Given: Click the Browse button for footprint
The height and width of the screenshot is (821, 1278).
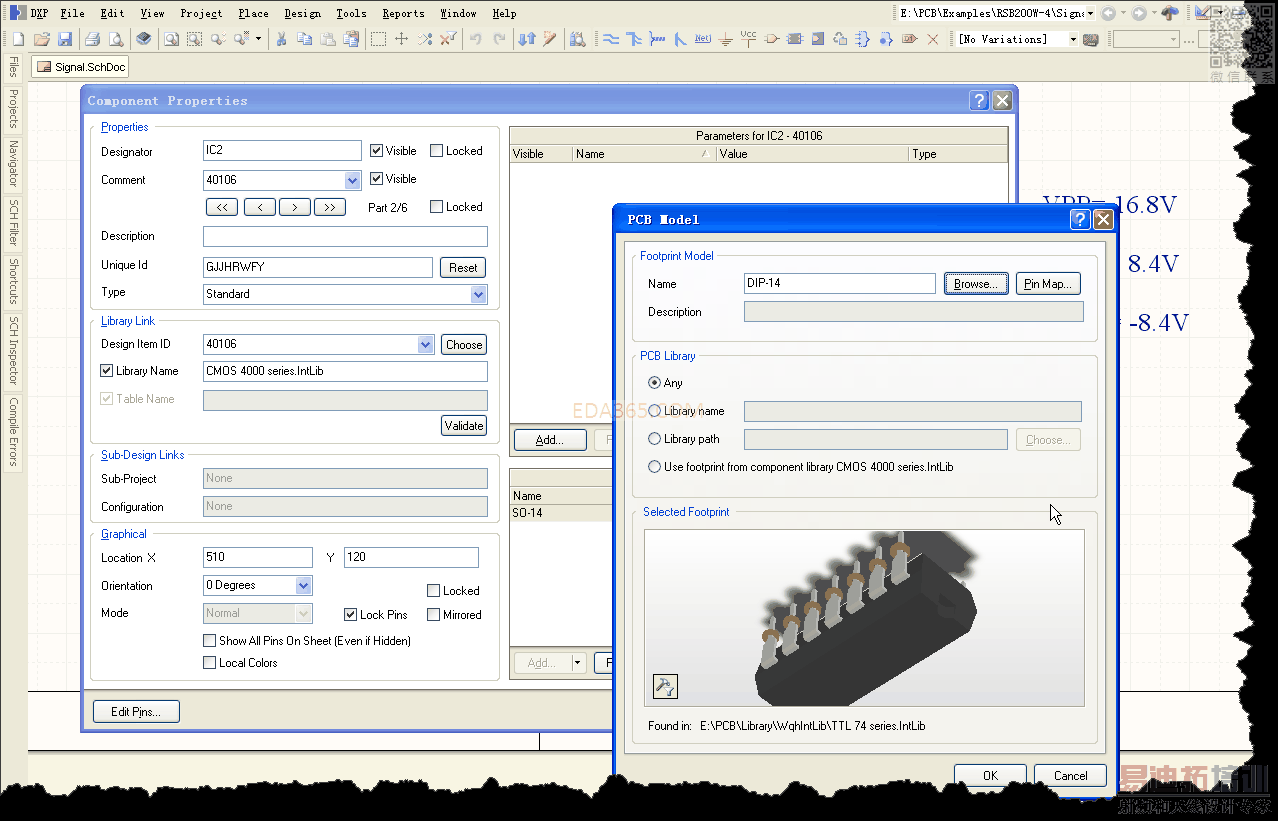Looking at the screenshot, I should point(976,284).
